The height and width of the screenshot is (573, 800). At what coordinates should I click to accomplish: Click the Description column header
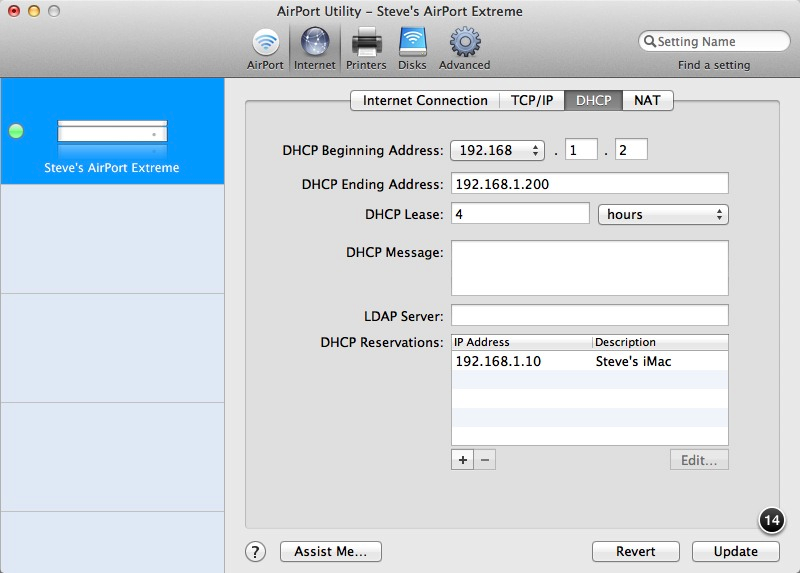(x=660, y=342)
